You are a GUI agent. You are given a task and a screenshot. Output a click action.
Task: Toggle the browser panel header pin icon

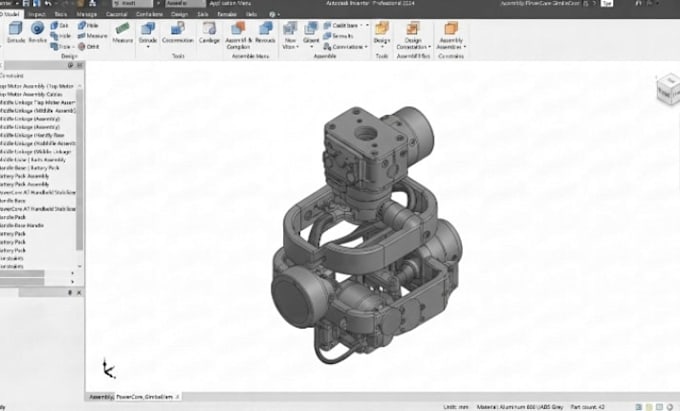(x=71, y=65)
